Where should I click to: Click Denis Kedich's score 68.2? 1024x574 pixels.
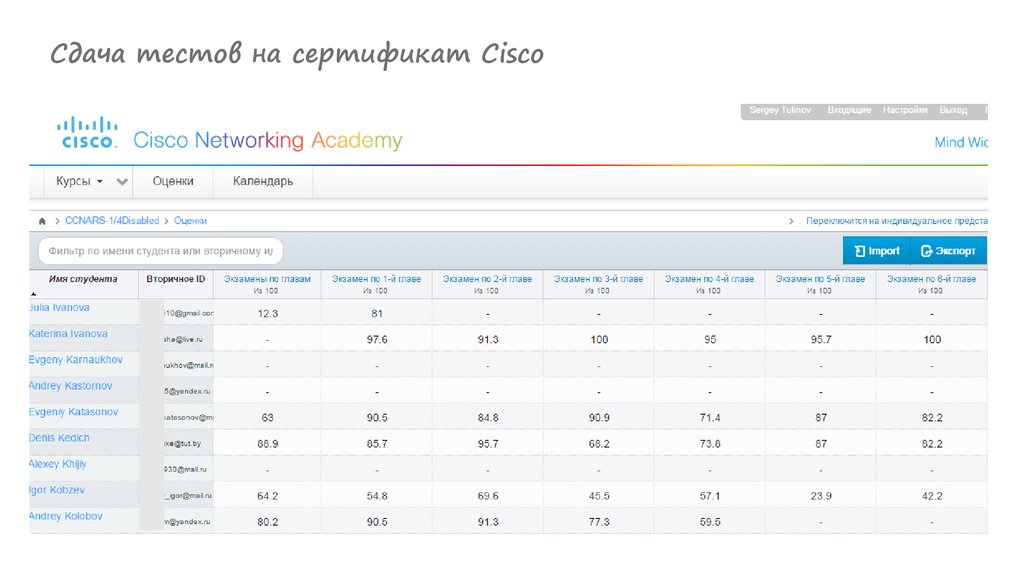click(x=599, y=444)
